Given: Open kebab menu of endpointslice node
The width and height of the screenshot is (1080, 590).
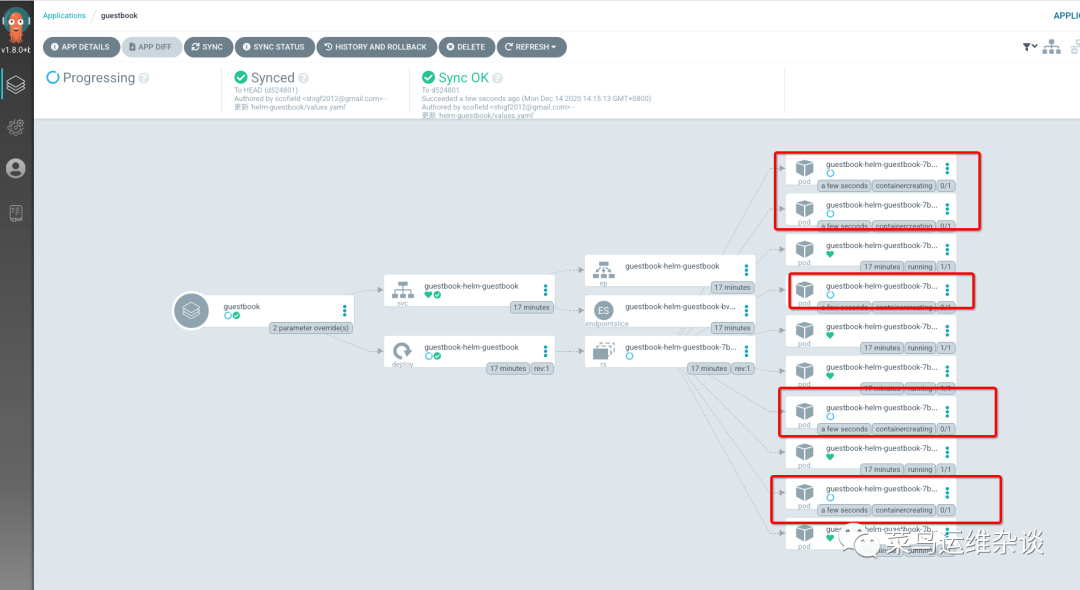Looking at the screenshot, I should coord(746,310).
